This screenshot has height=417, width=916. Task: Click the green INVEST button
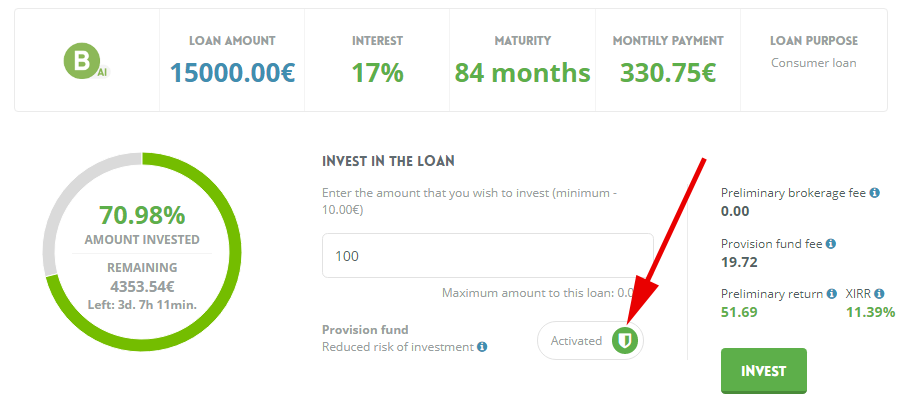tap(764, 371)
